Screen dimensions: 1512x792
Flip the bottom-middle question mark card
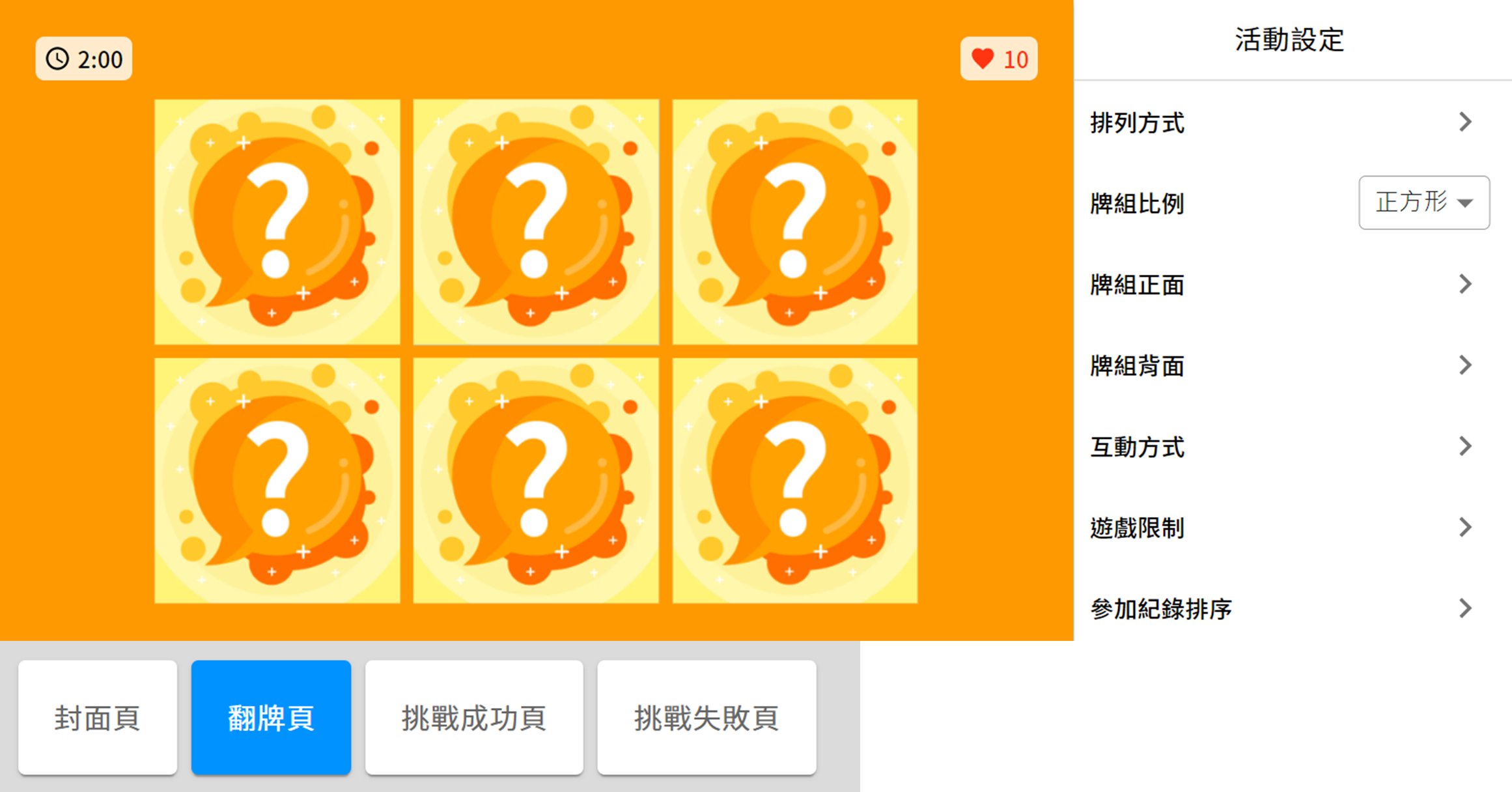point(536,481)
